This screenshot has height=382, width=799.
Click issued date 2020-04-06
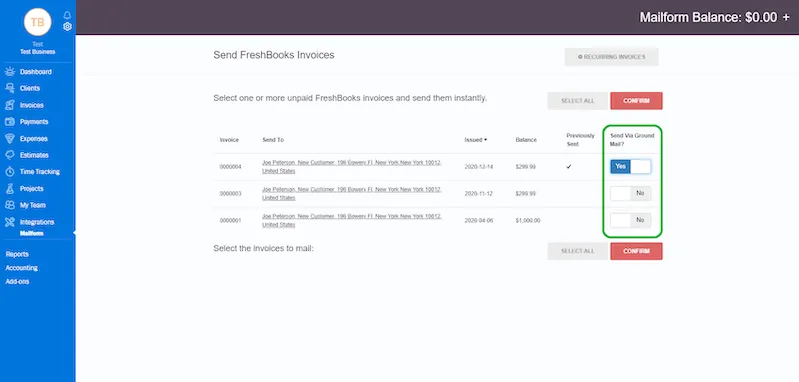click(x=478, y=221)
